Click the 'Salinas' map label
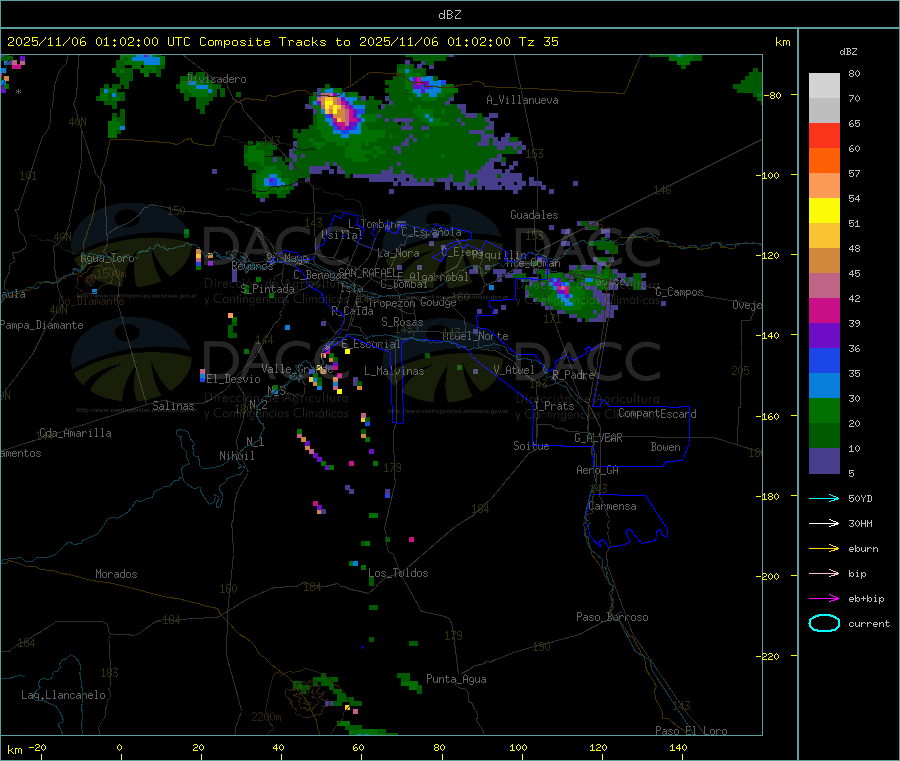 [x=173, y=406]
